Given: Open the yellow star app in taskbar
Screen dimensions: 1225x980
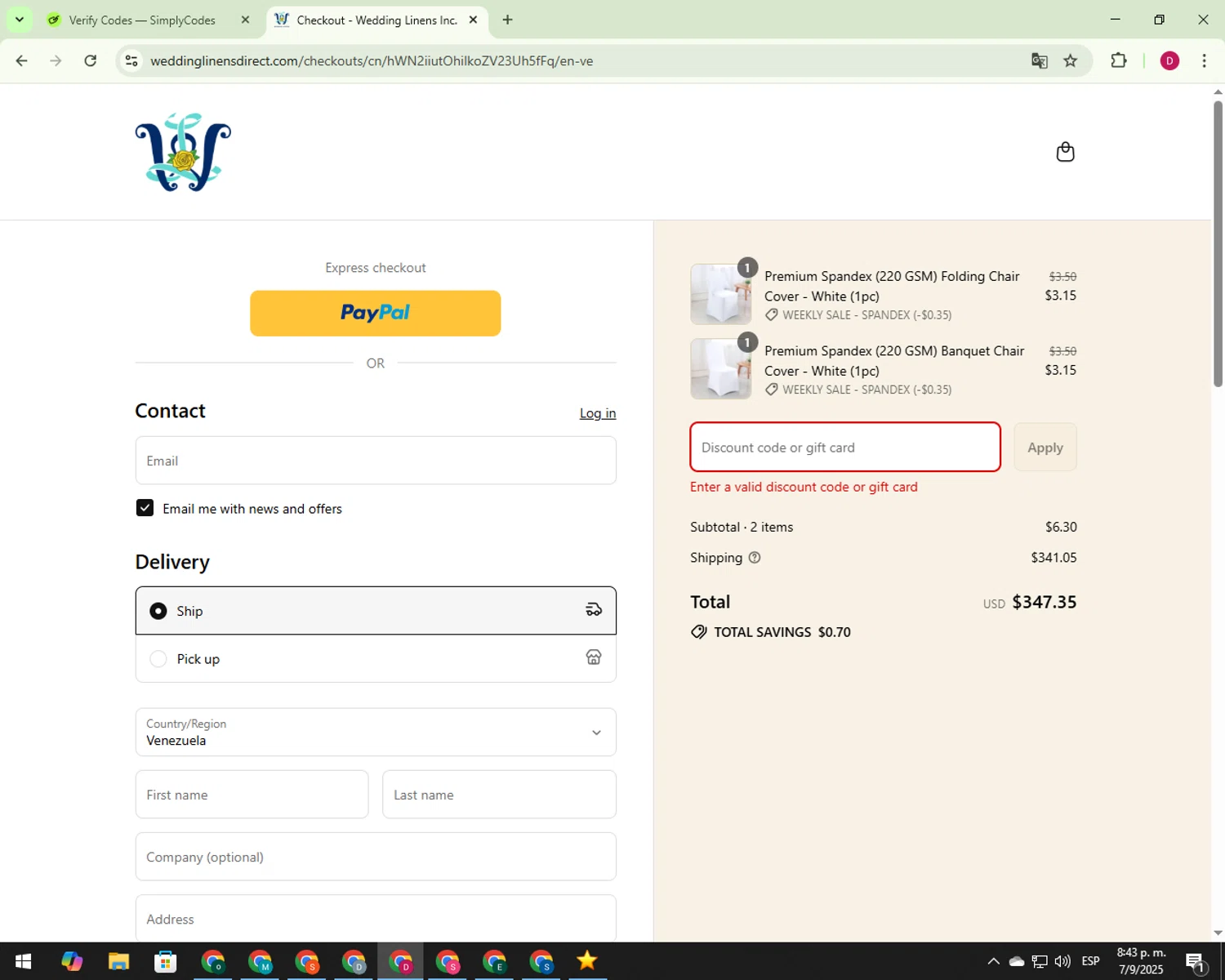Looking at the screenshot, I should coord(586,961).
